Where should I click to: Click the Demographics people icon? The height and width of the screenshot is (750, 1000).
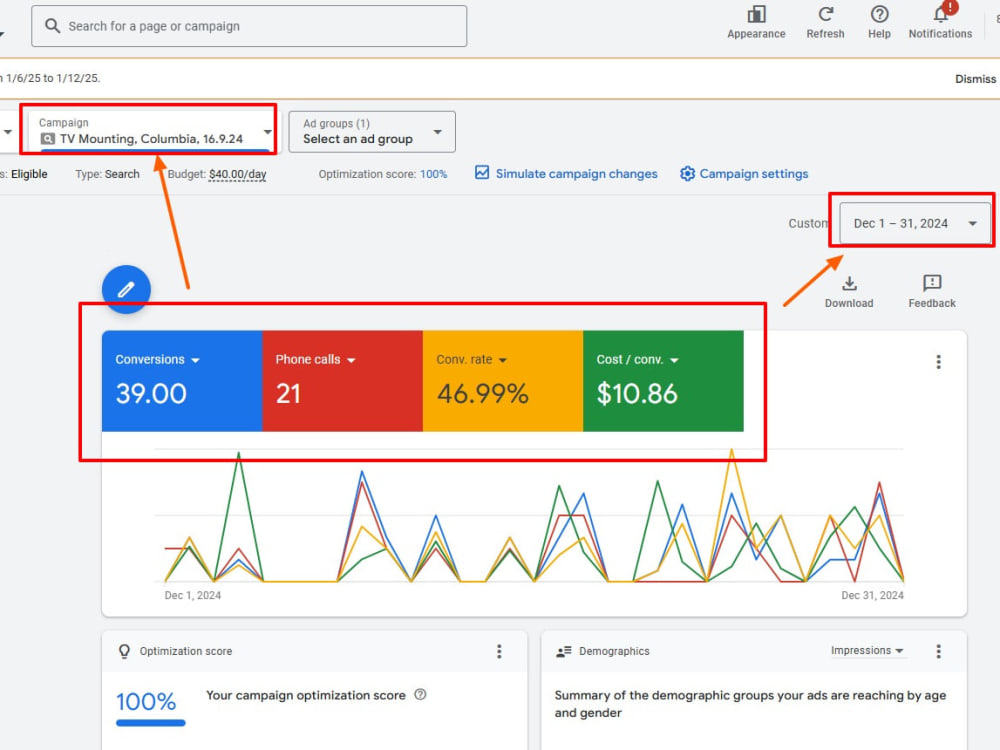coord(564,651)
